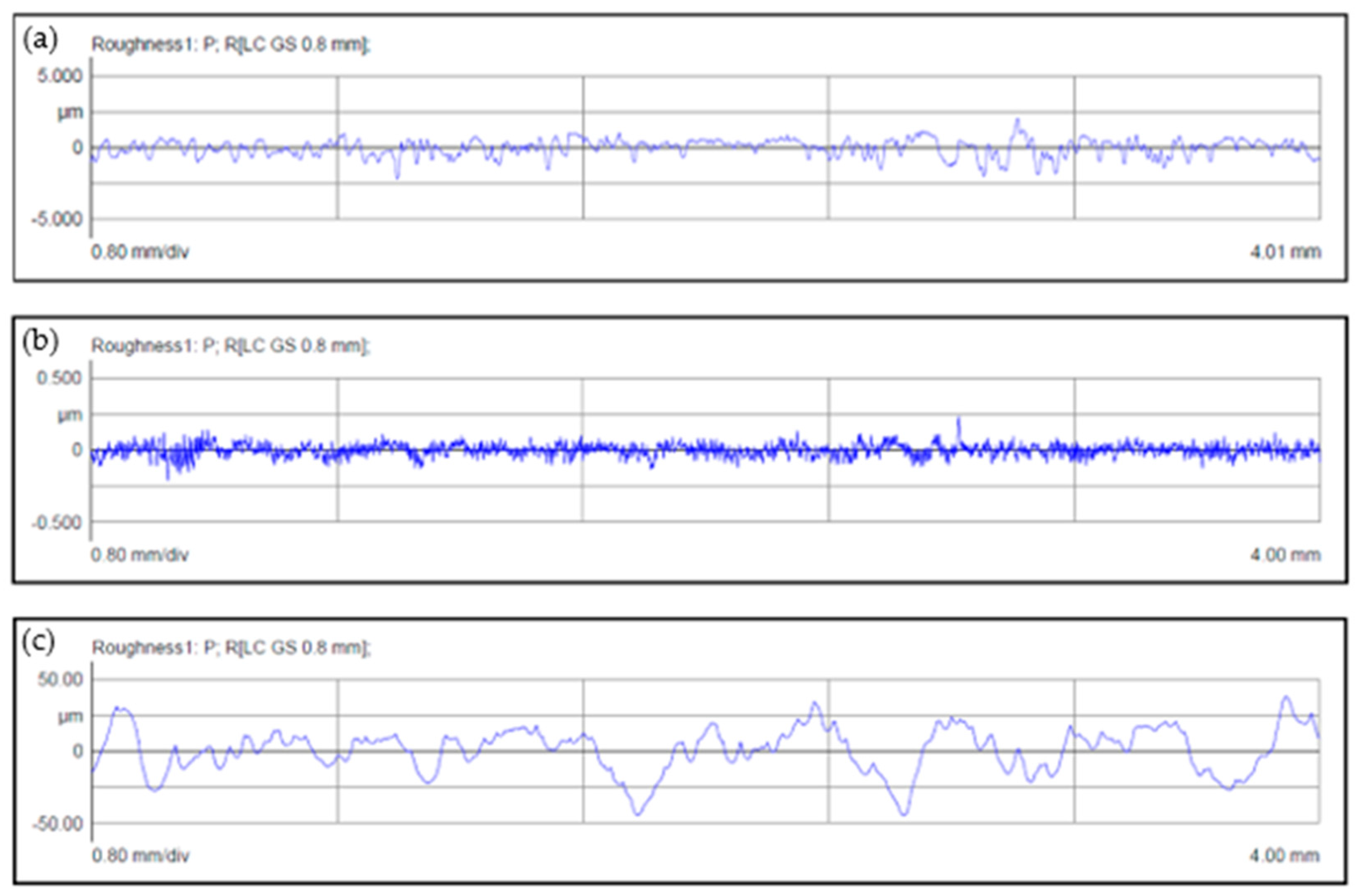Click the 4.01 mm length label
Image resolution: width=1360 pixels, height=896 pixels.
pyautogui.click(x=1285, y=252)
